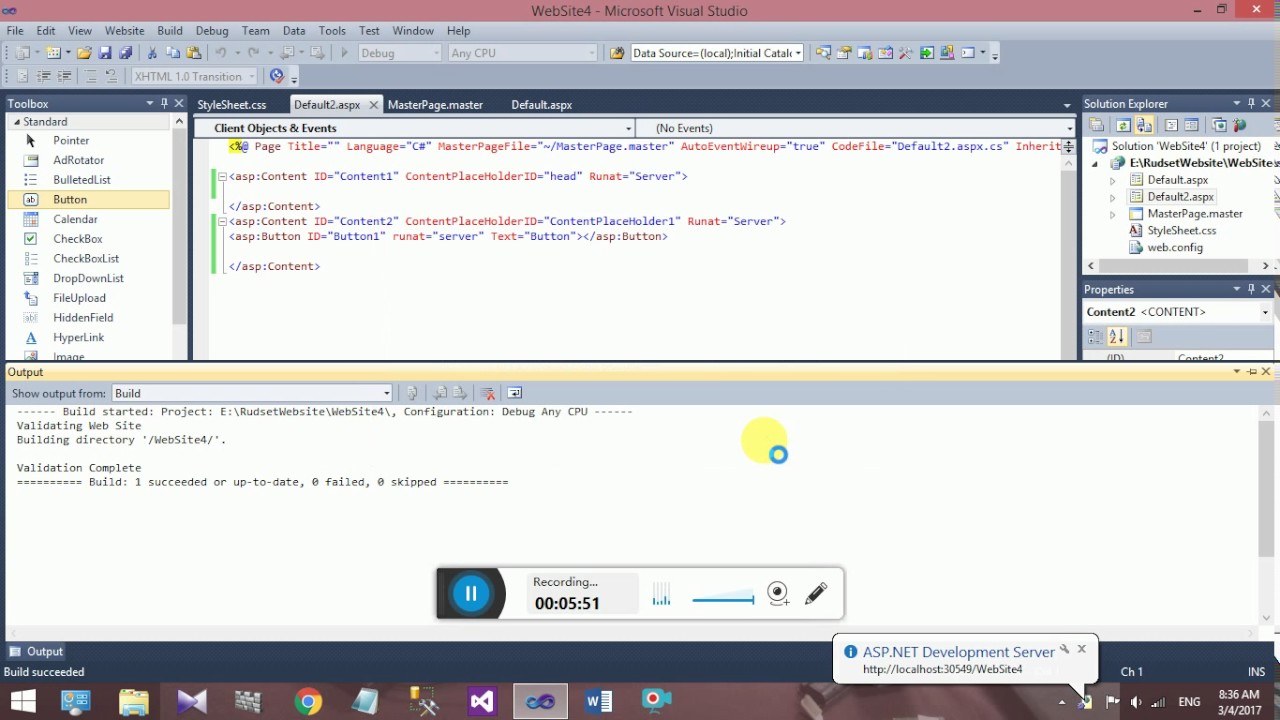Open the Data Source connection dropdown

(x=798, y=53)
